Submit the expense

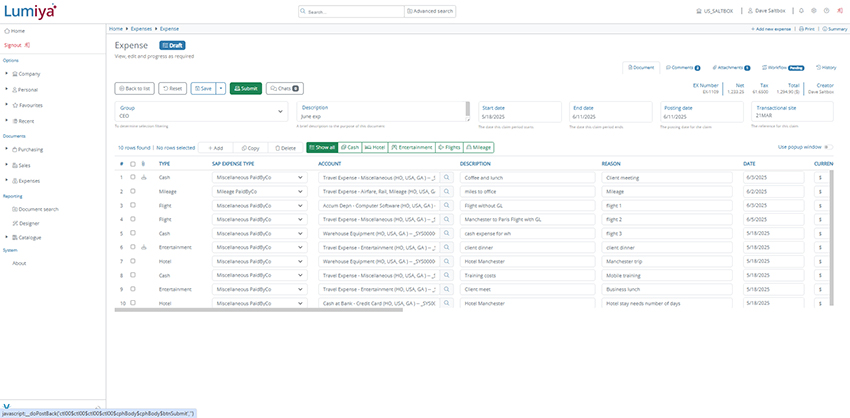246,88
